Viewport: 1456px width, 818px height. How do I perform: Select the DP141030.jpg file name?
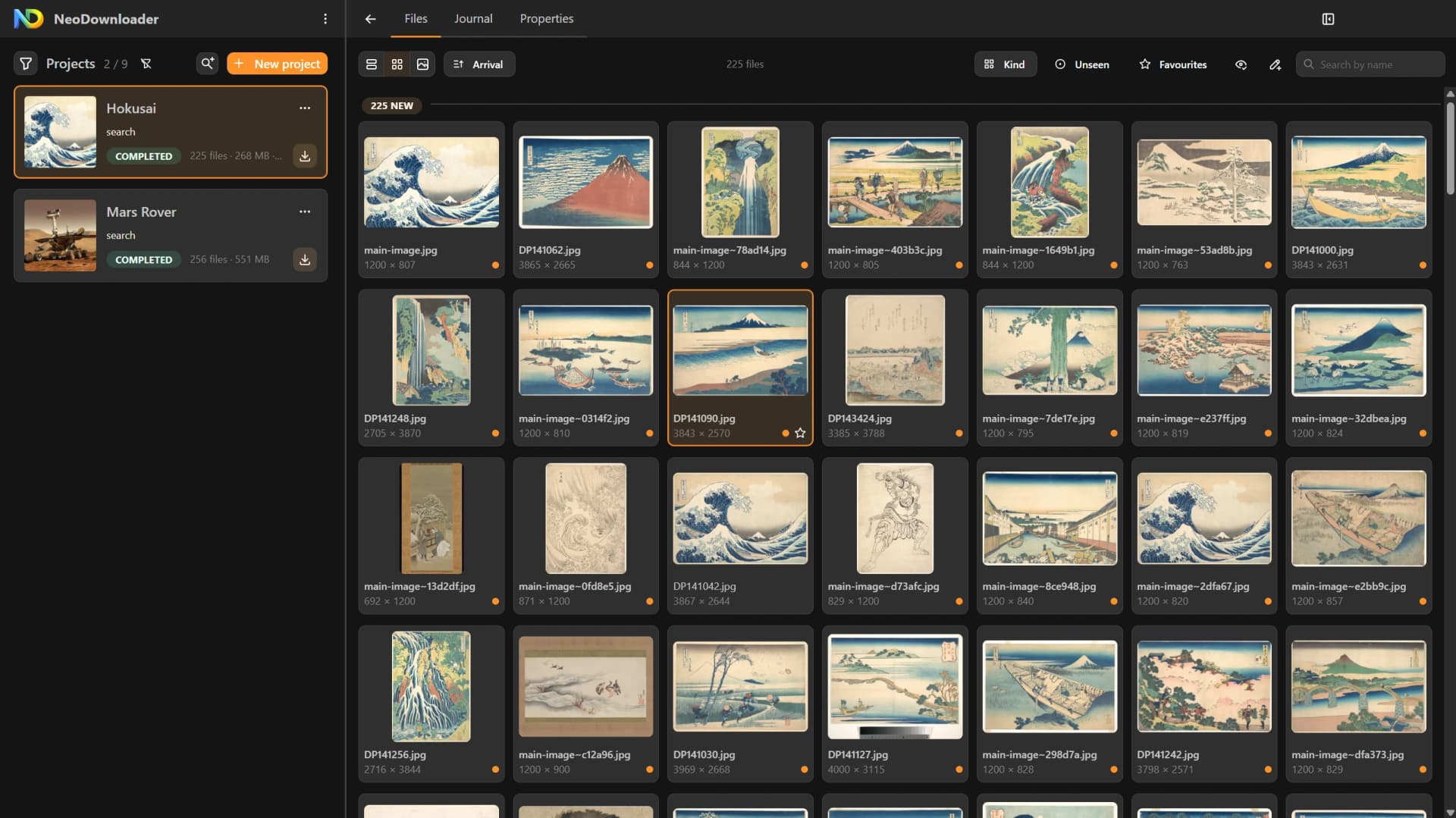pos(704,755)
